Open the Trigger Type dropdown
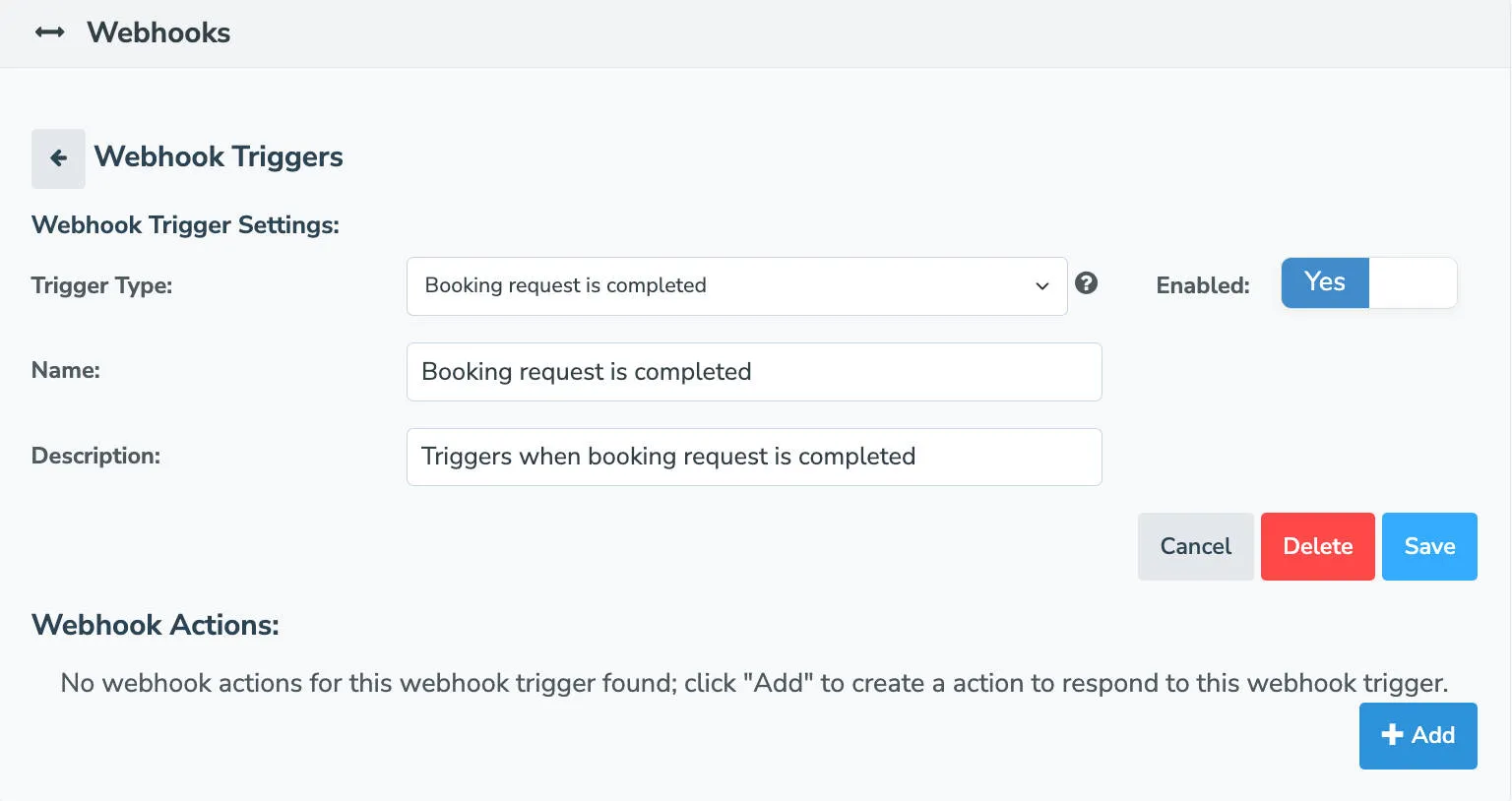 (x=736, y=286)
